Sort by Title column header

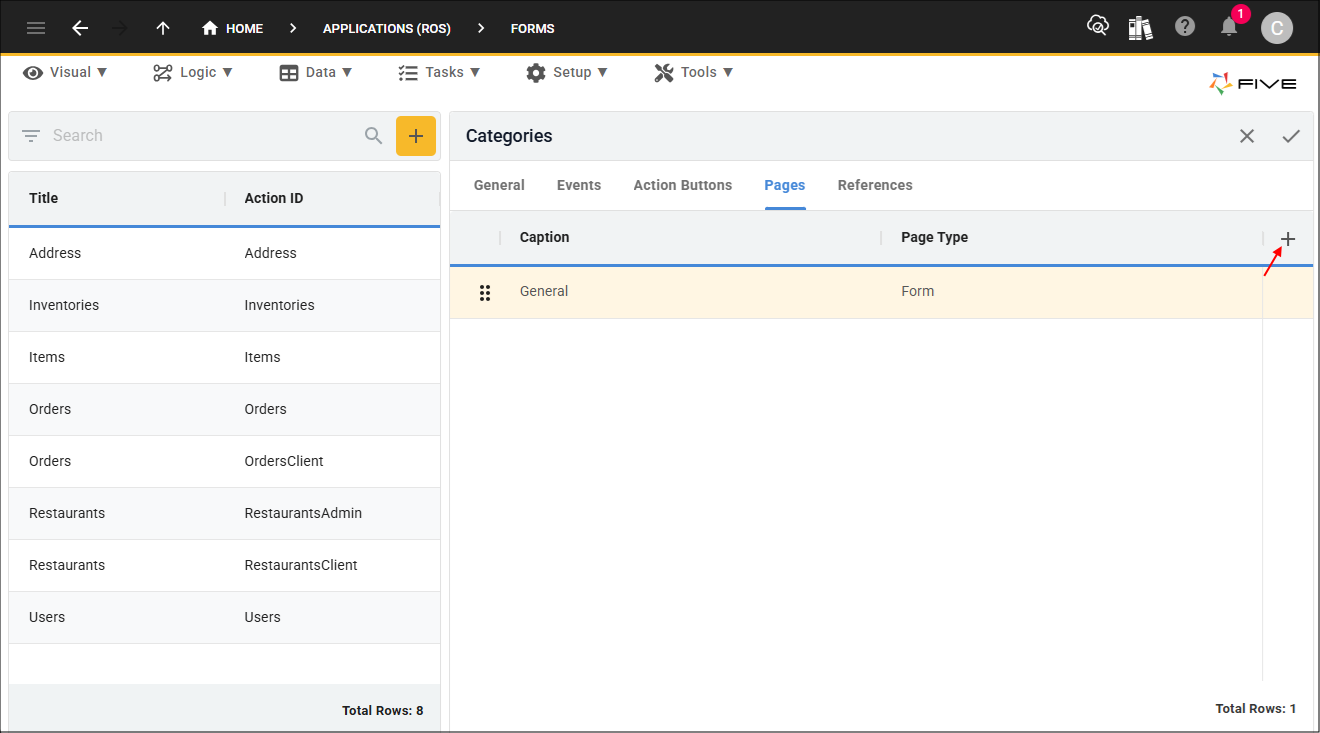tap(44, 198)
